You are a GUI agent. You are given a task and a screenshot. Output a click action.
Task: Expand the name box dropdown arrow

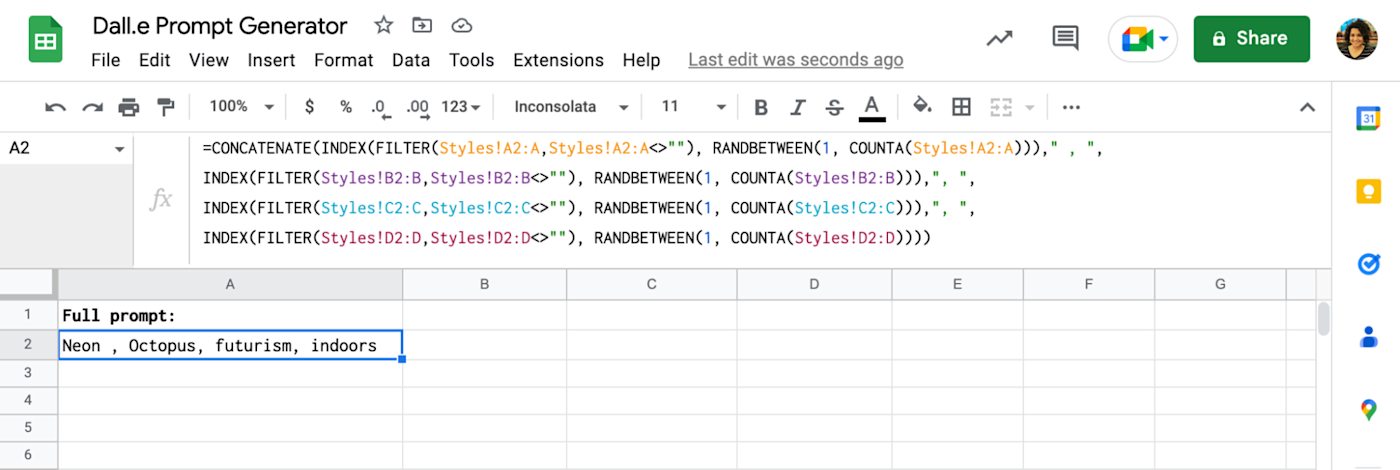click(x=120, y=149)
